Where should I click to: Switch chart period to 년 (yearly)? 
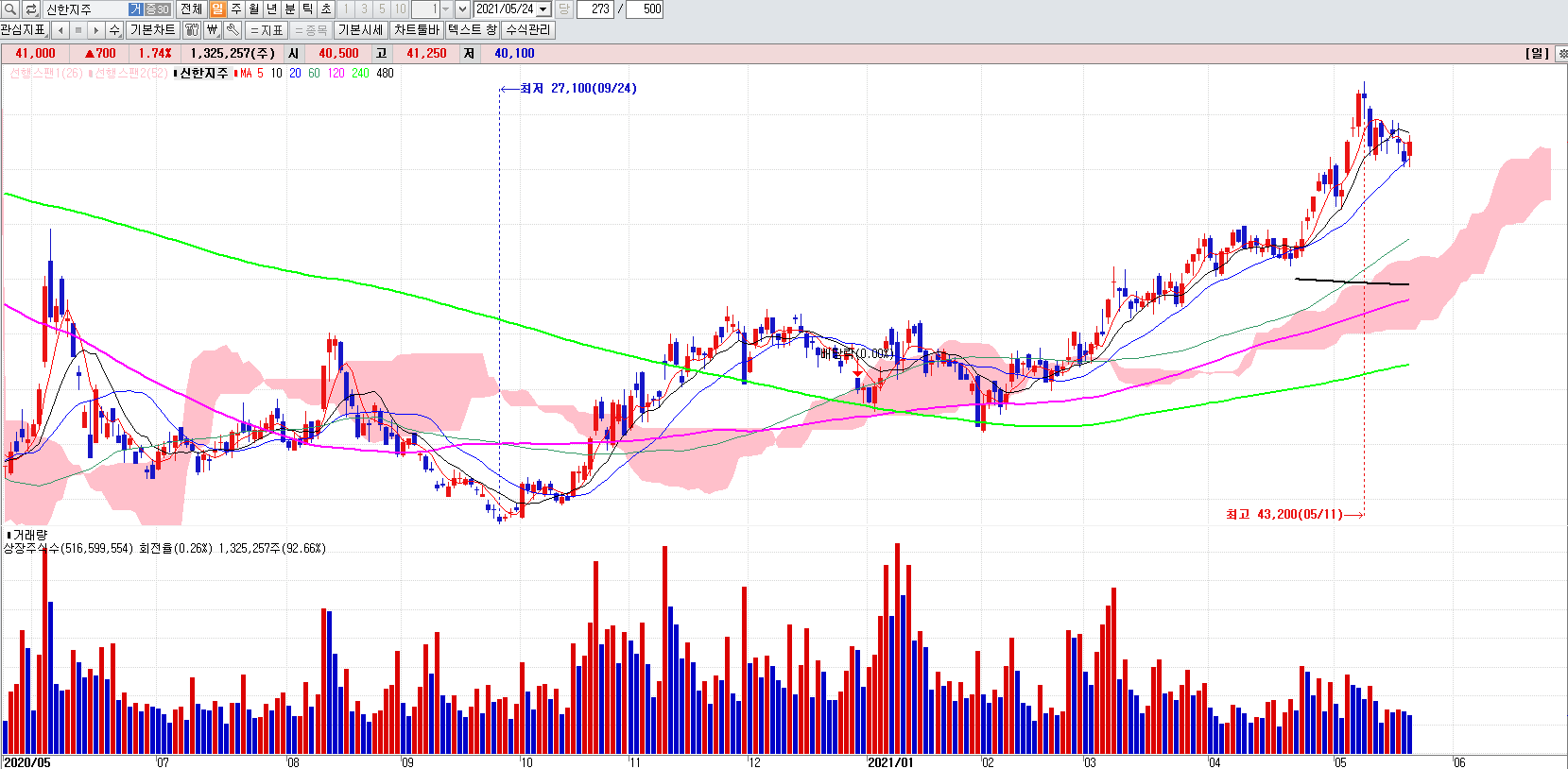[272, 9]
